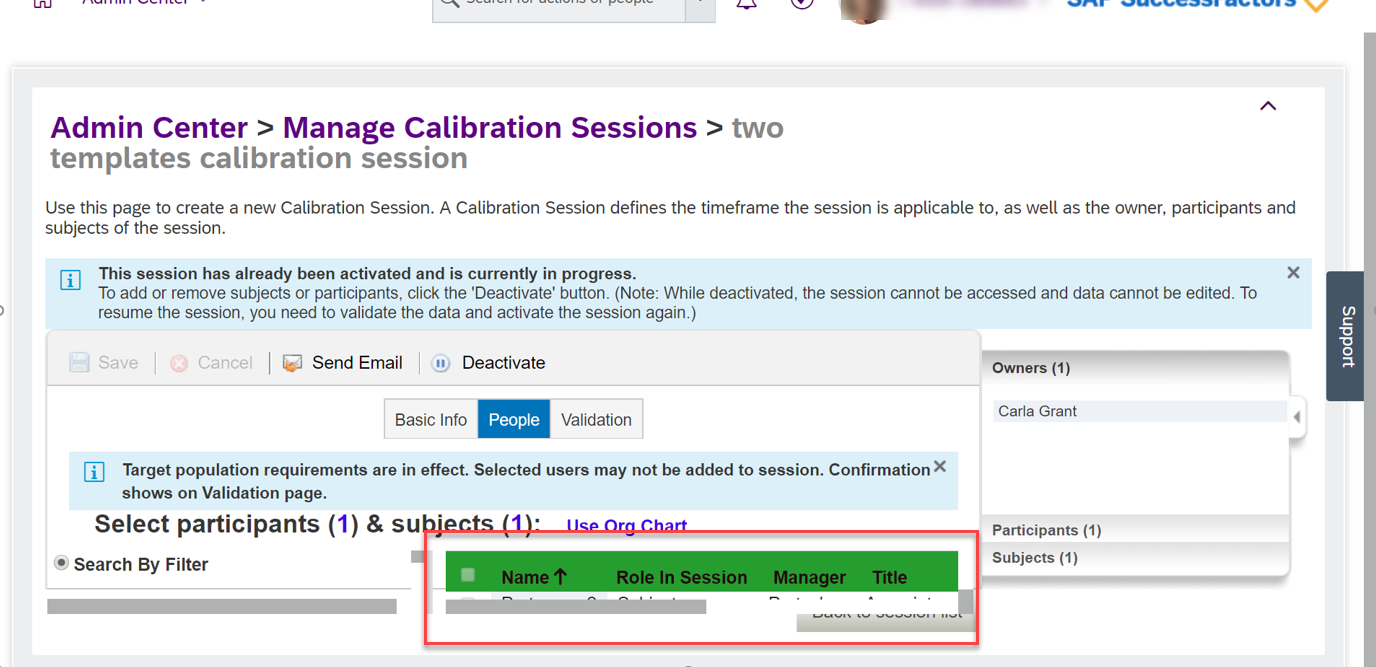Switch to the Basic Info tab
This screenshot has width=1376, height=667.
click(x=430, y=420)
